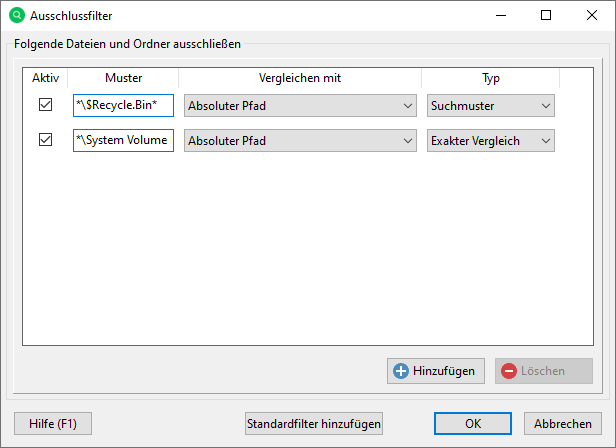Image resolution: width=616 pixels, height=448 pixels.
Task: Uncheck Aktiv for the $Recycle.Bin filter
Action: pos(46,105)
